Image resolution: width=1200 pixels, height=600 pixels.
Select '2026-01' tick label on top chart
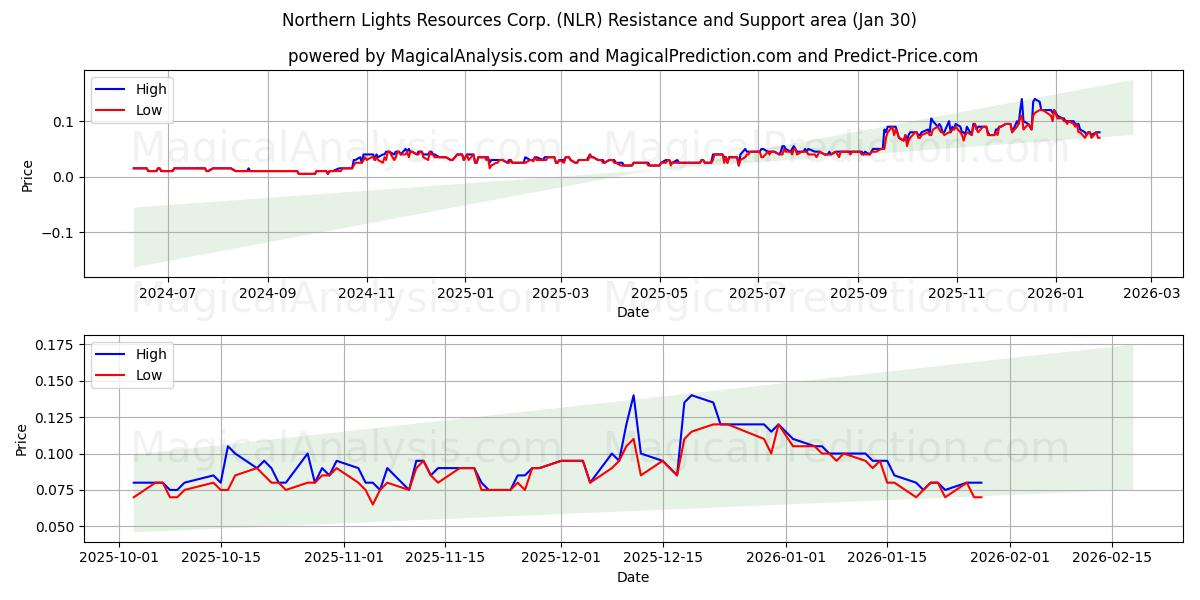point(1055,293)
